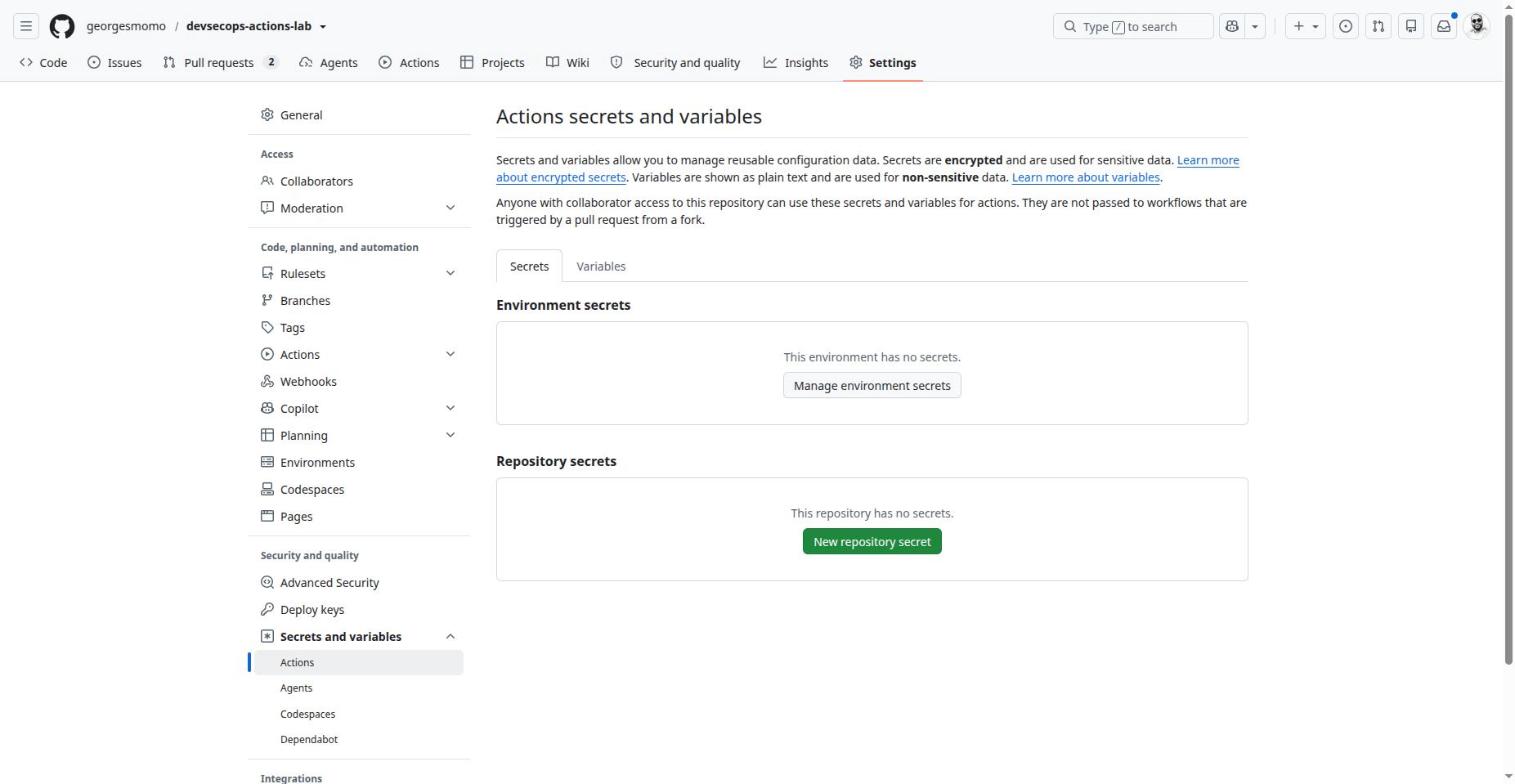Select Dependabot under Secrets and variables
Screen dimensions: 1515x784
click(359, 739)
